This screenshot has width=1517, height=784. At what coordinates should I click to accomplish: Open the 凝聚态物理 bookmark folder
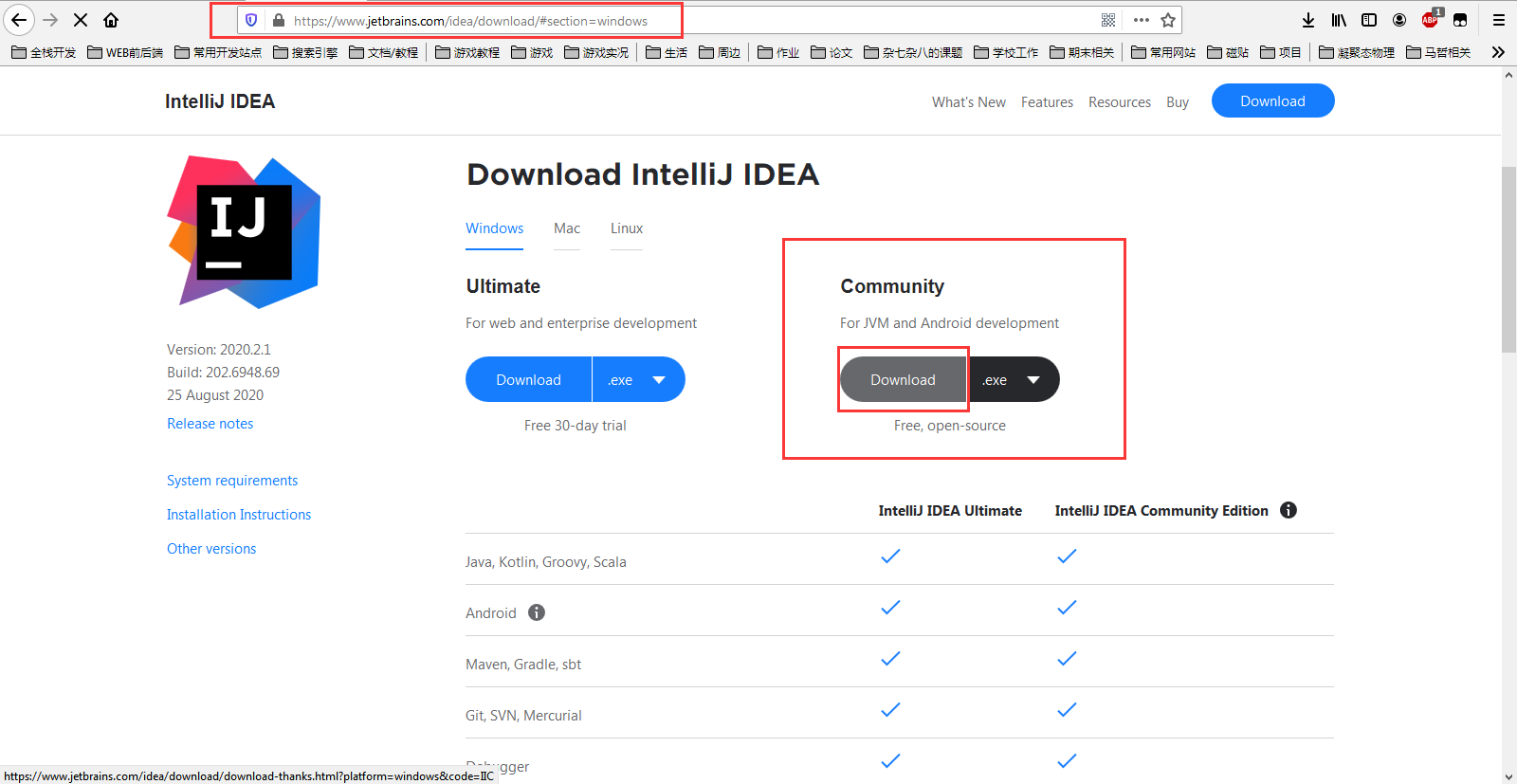pos(1357,52)
